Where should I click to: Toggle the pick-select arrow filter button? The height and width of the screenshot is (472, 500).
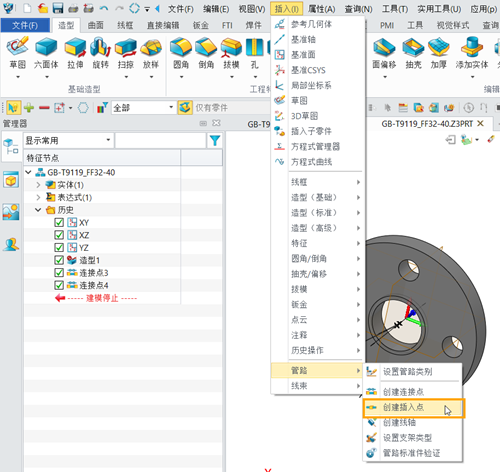pos(13,108)
